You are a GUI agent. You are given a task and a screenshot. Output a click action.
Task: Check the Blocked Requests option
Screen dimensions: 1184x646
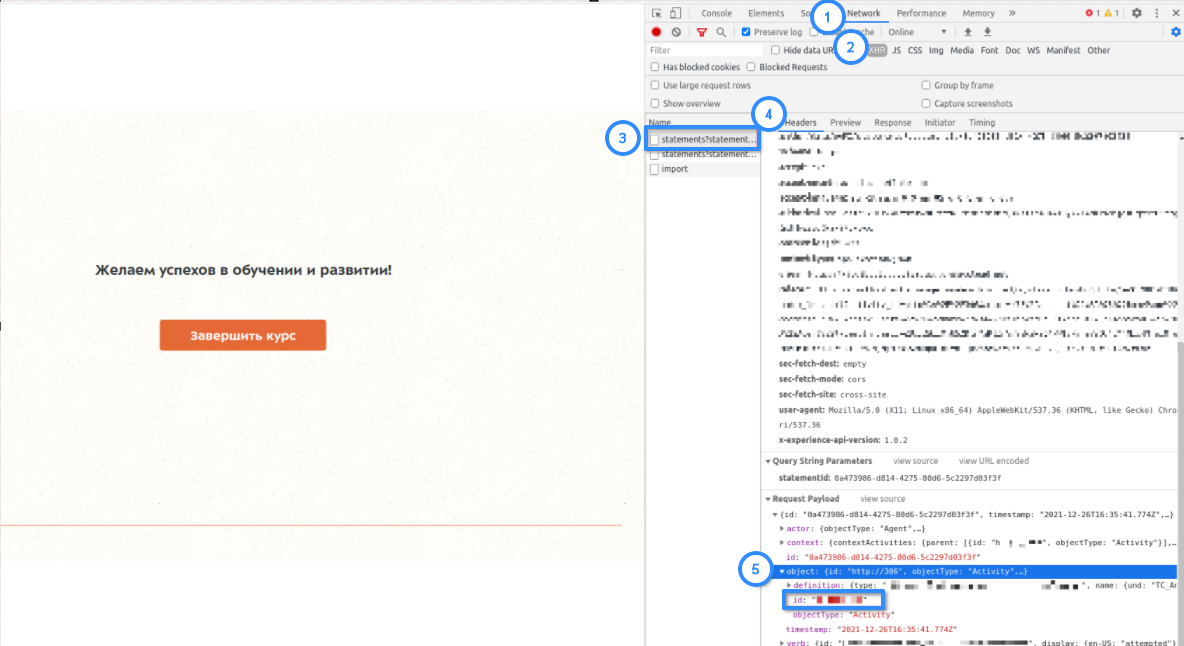(x=751, y=67)
